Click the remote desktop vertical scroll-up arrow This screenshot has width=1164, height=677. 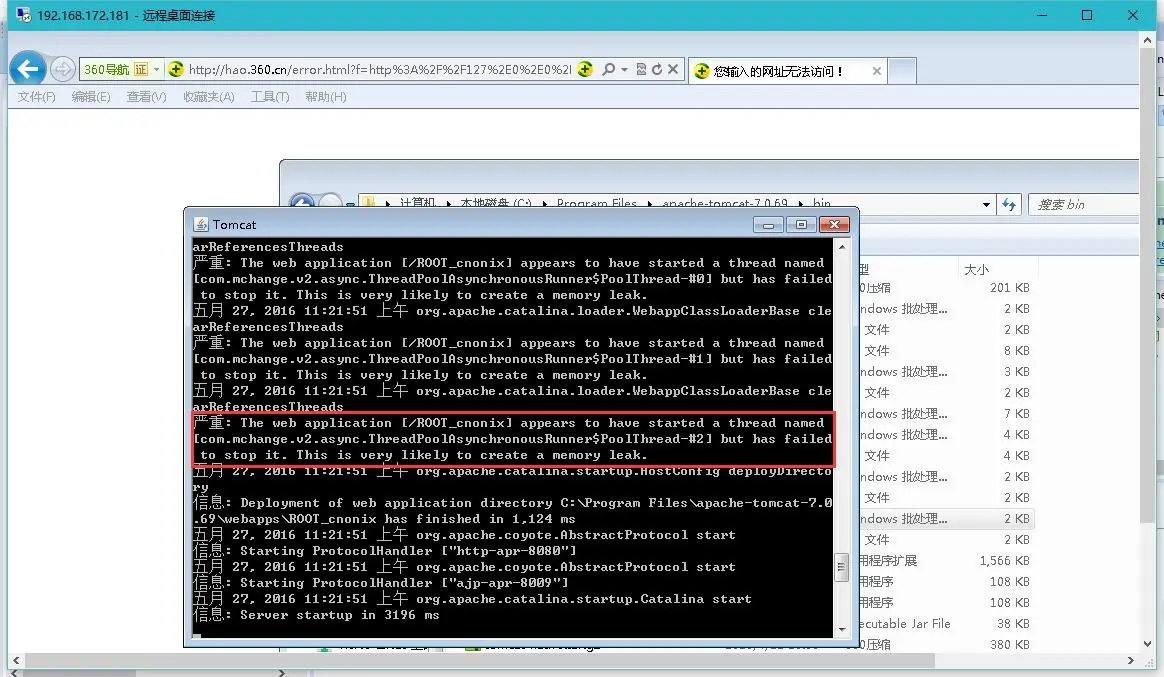tap(1148, 40)
